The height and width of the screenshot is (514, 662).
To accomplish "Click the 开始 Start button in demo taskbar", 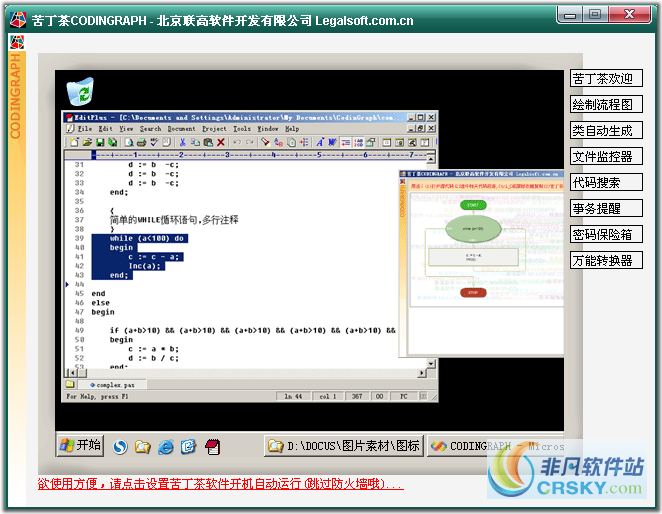I will coord(80,445).
